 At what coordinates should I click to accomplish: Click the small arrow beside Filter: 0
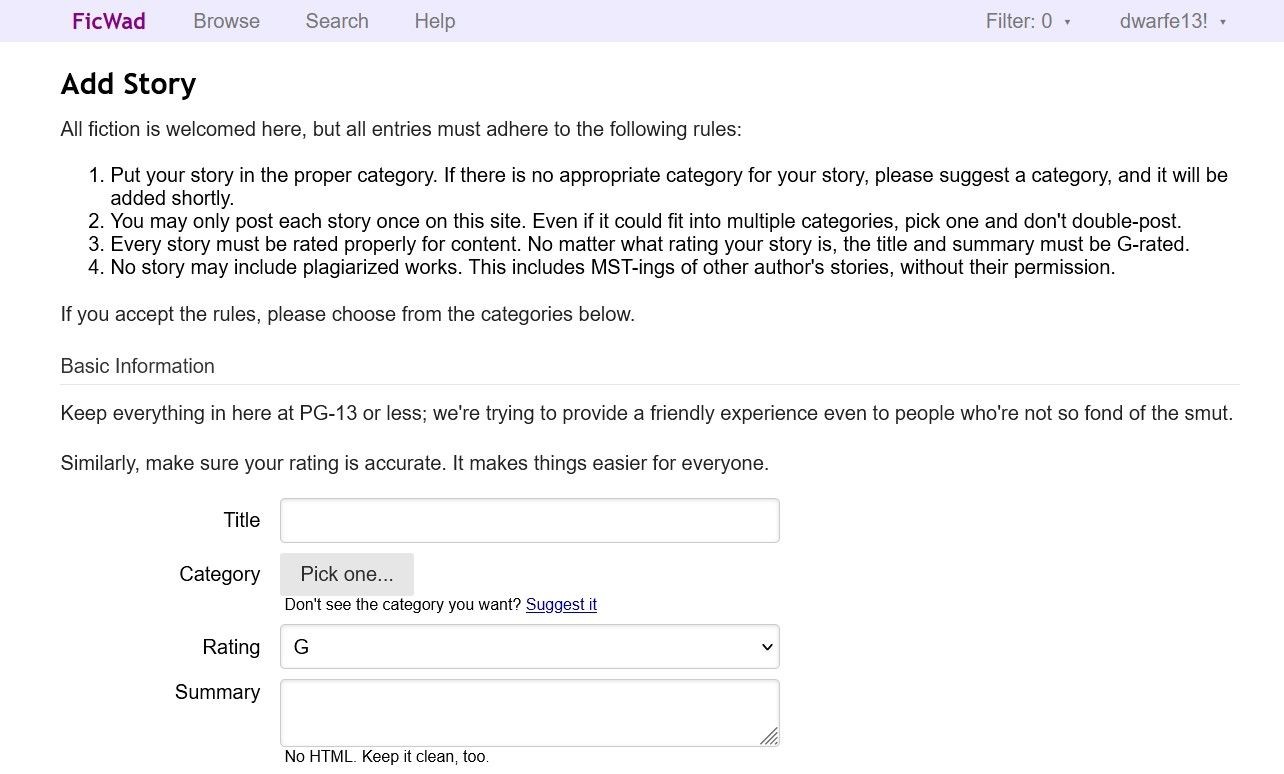[1067, 22]
